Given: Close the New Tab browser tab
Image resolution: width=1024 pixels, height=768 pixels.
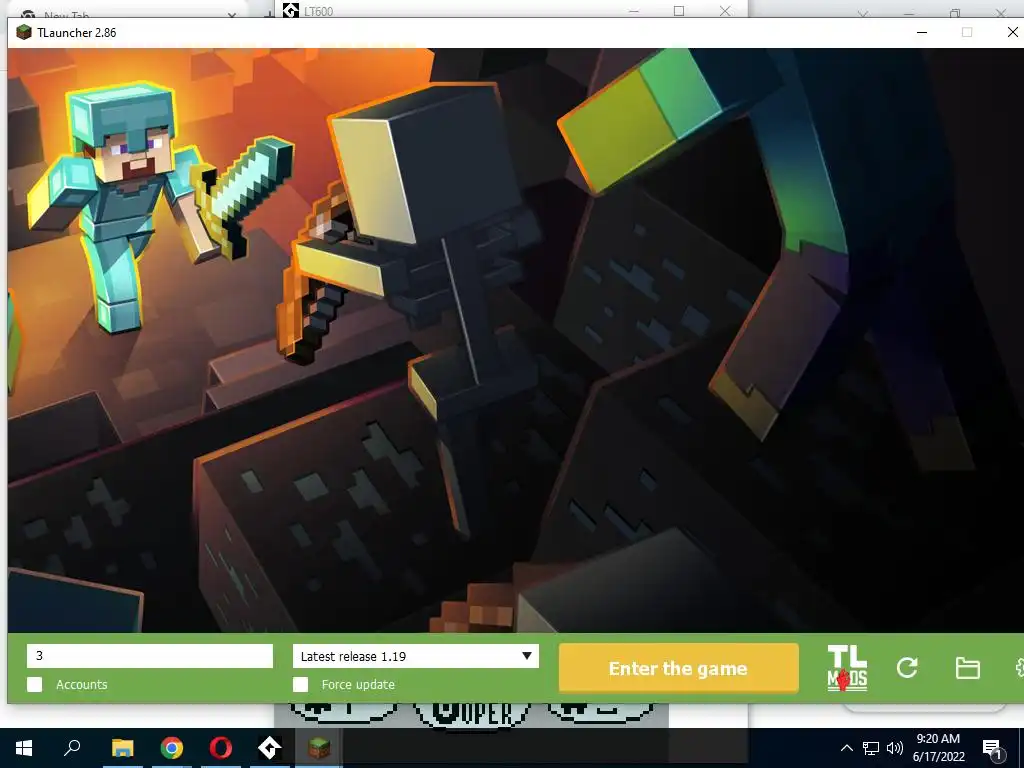Looking at the screenshot, I should tap(232, 14).
